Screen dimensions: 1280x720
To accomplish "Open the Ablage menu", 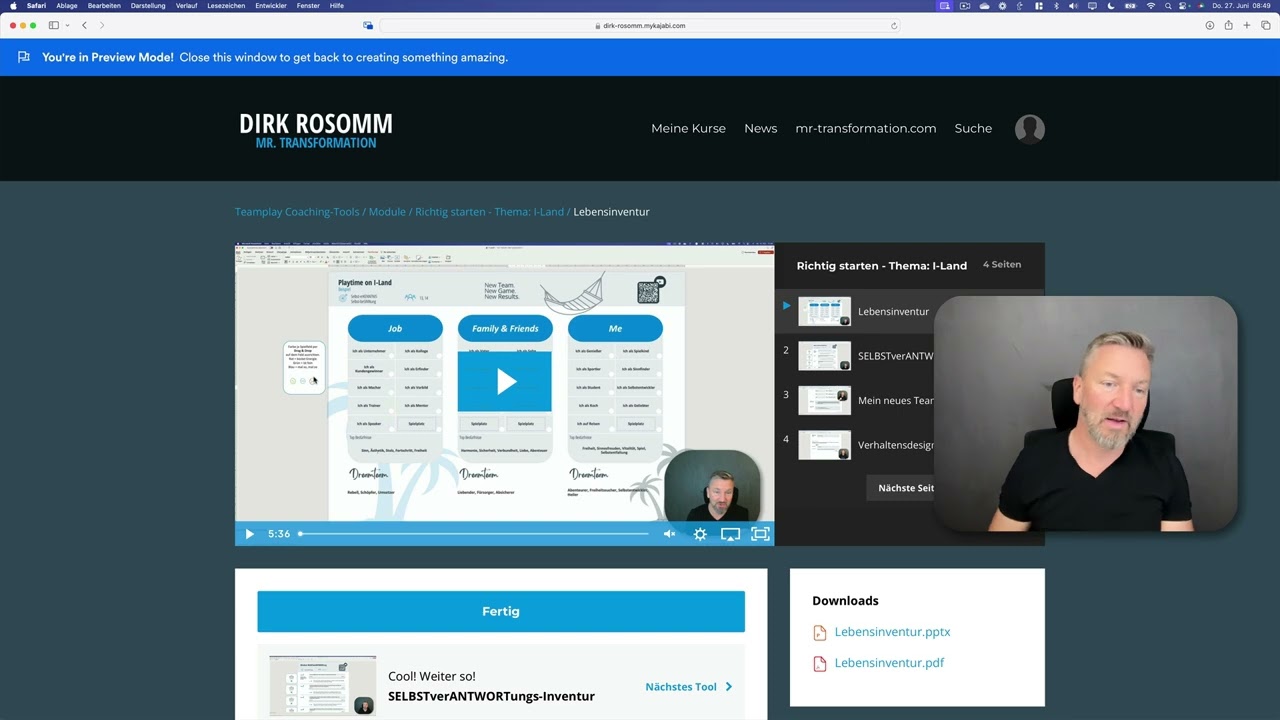I will pyautogui.click(x=66, y=6).
